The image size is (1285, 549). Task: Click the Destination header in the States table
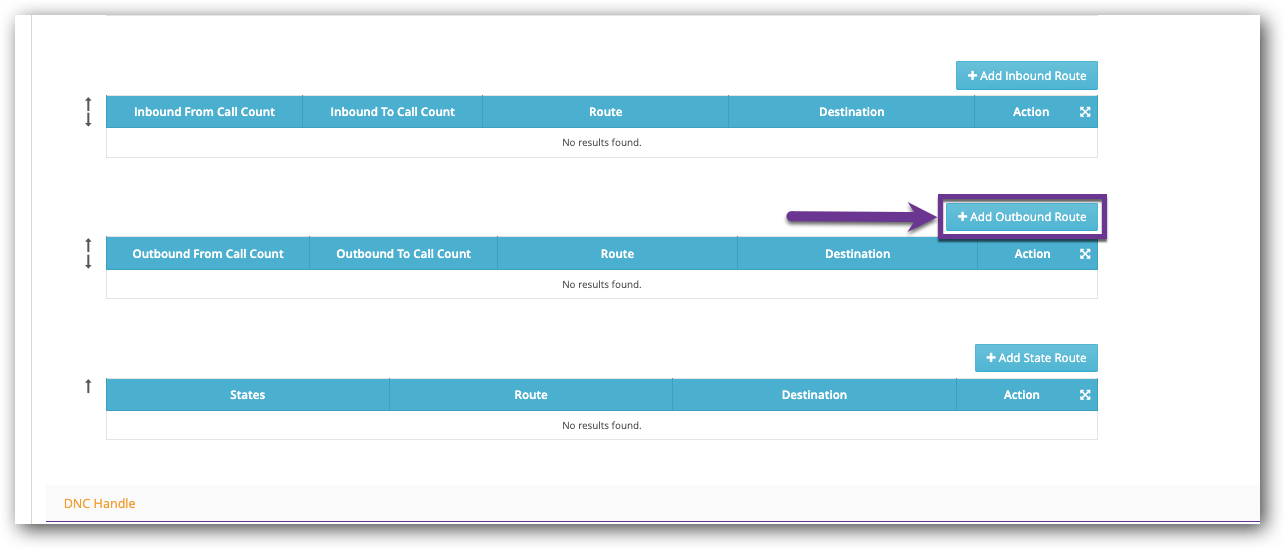(814, 395)
